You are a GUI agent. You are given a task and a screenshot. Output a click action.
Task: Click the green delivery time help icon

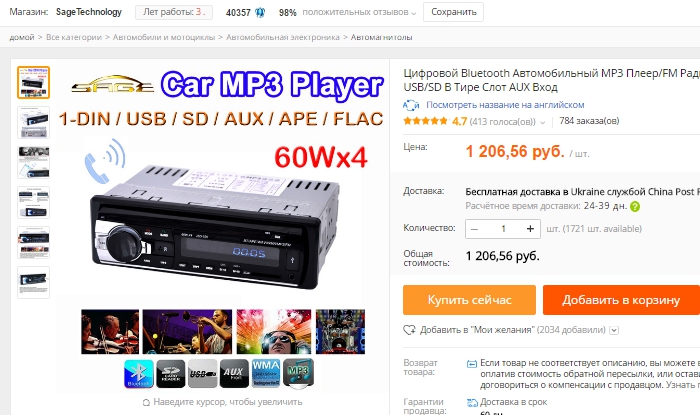pyautogui.click(x=635, y=207)
